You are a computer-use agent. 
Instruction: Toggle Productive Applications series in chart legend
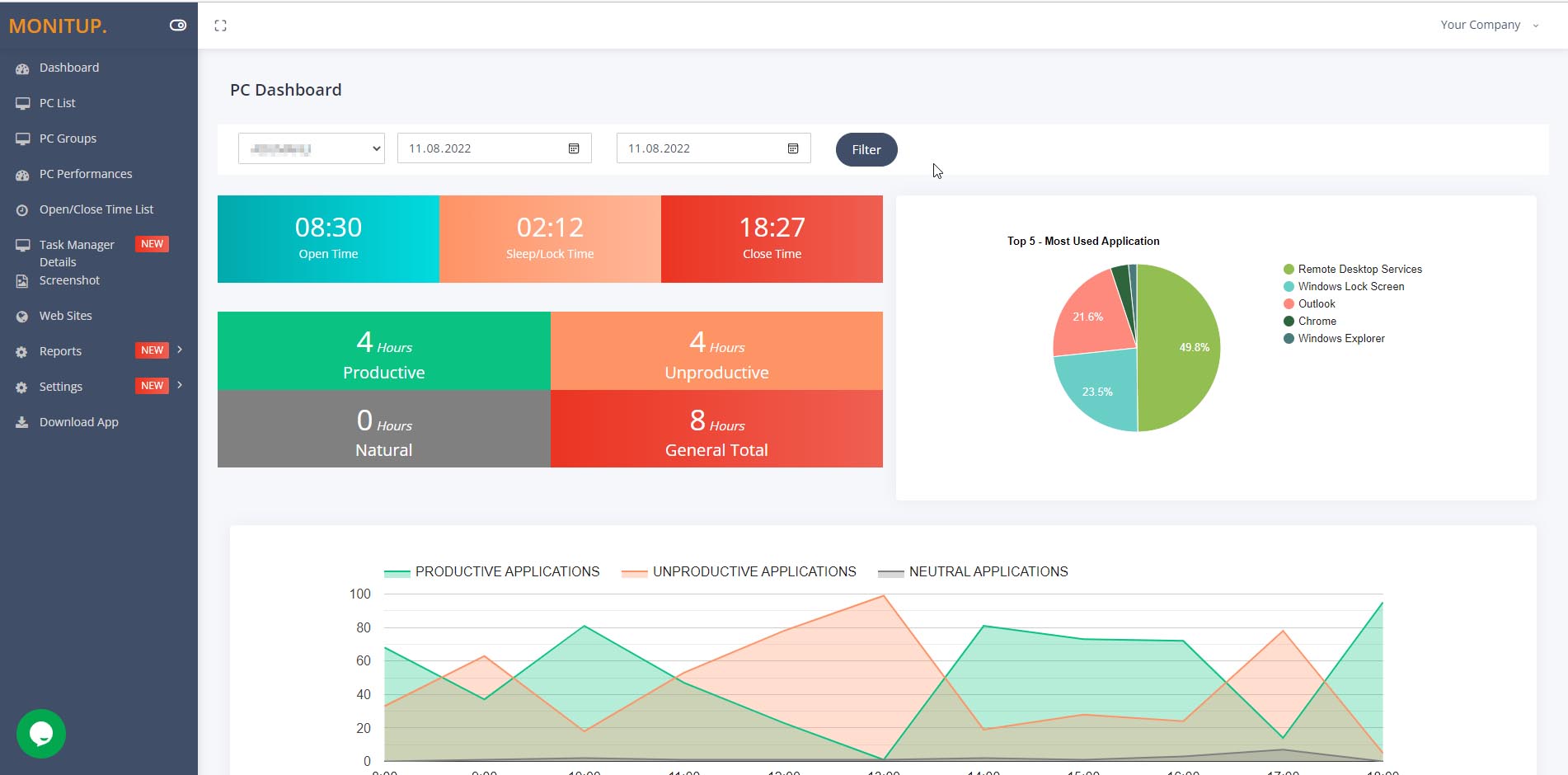[x=492, y=572]
